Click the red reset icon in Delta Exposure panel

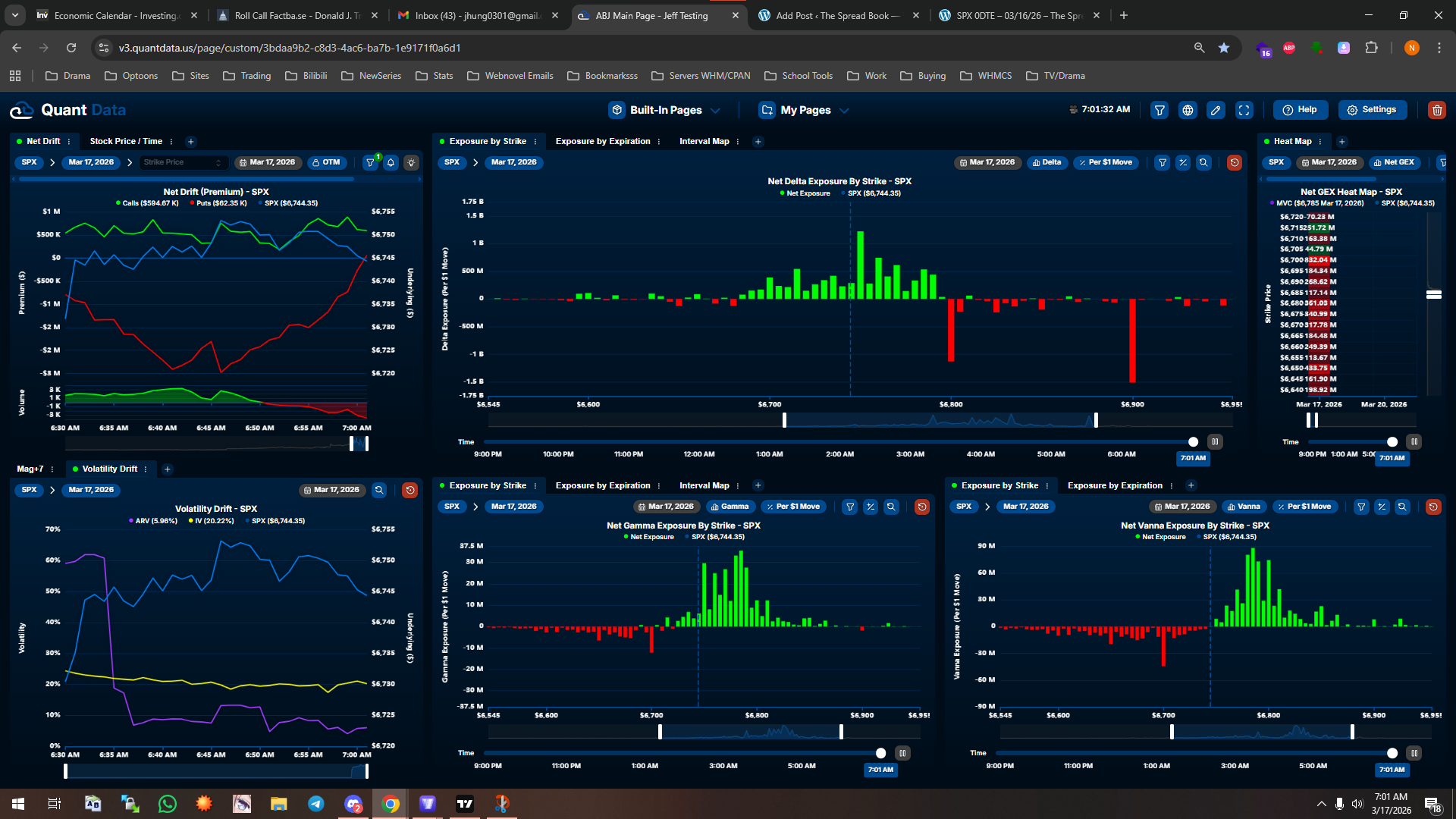1234,162
